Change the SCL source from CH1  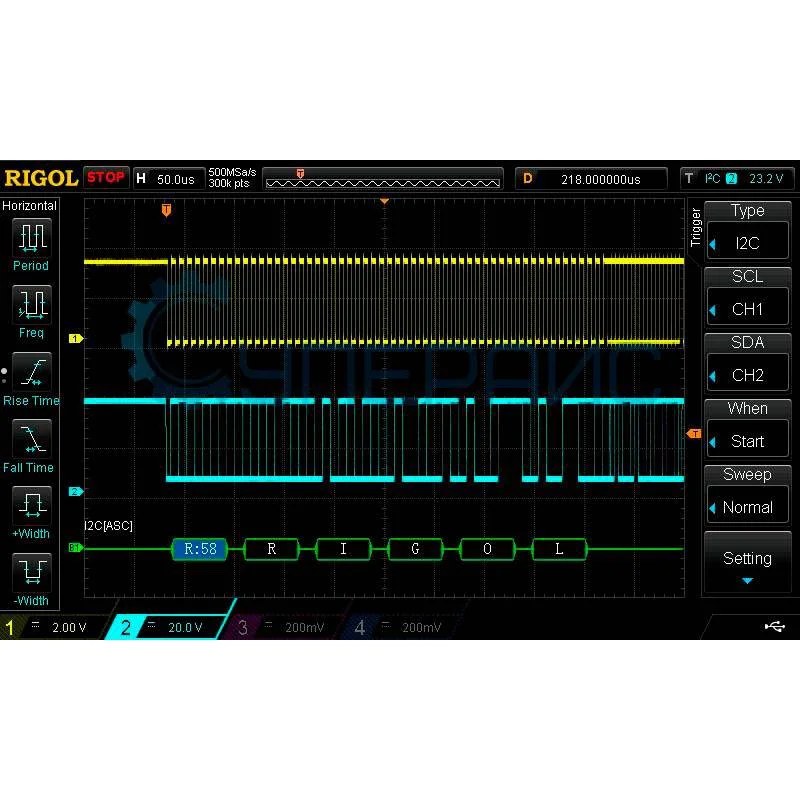tap(747, 297)
